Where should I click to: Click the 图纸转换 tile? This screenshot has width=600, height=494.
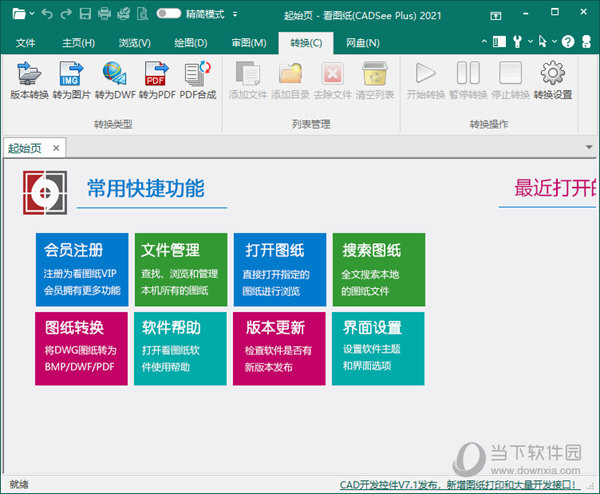[81, 349]
